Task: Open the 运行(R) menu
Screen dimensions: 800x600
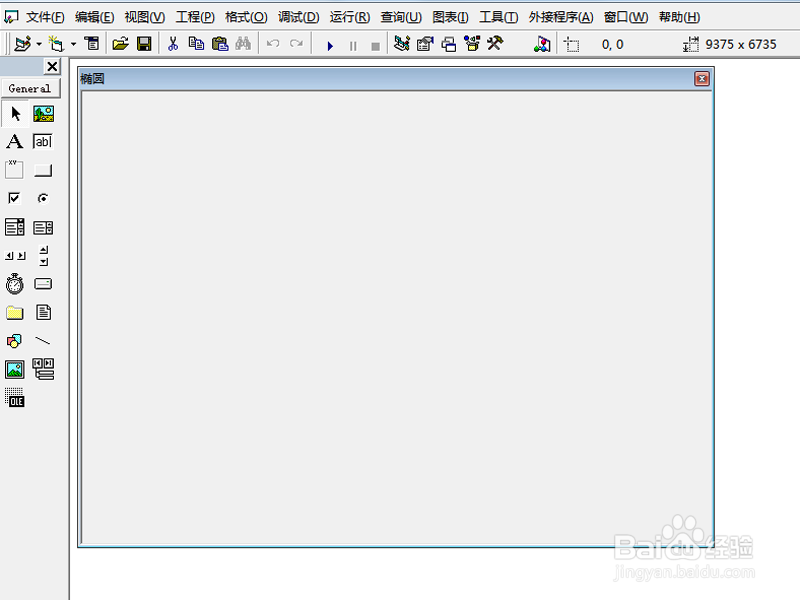Action: [x=349, y=17]
